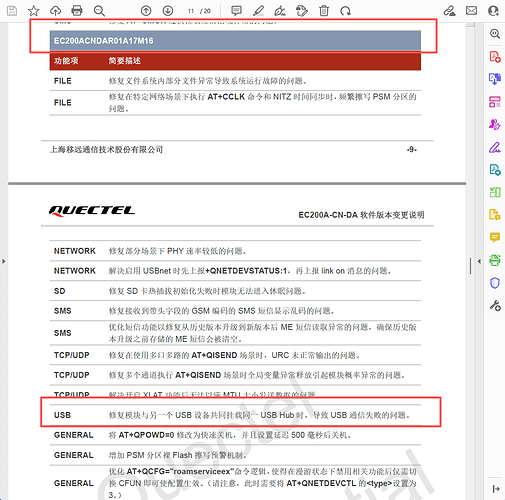The width and height of the screenshot is (505, 500).
Task: Send document by email envelope icon
Action: tap(471, 11)
